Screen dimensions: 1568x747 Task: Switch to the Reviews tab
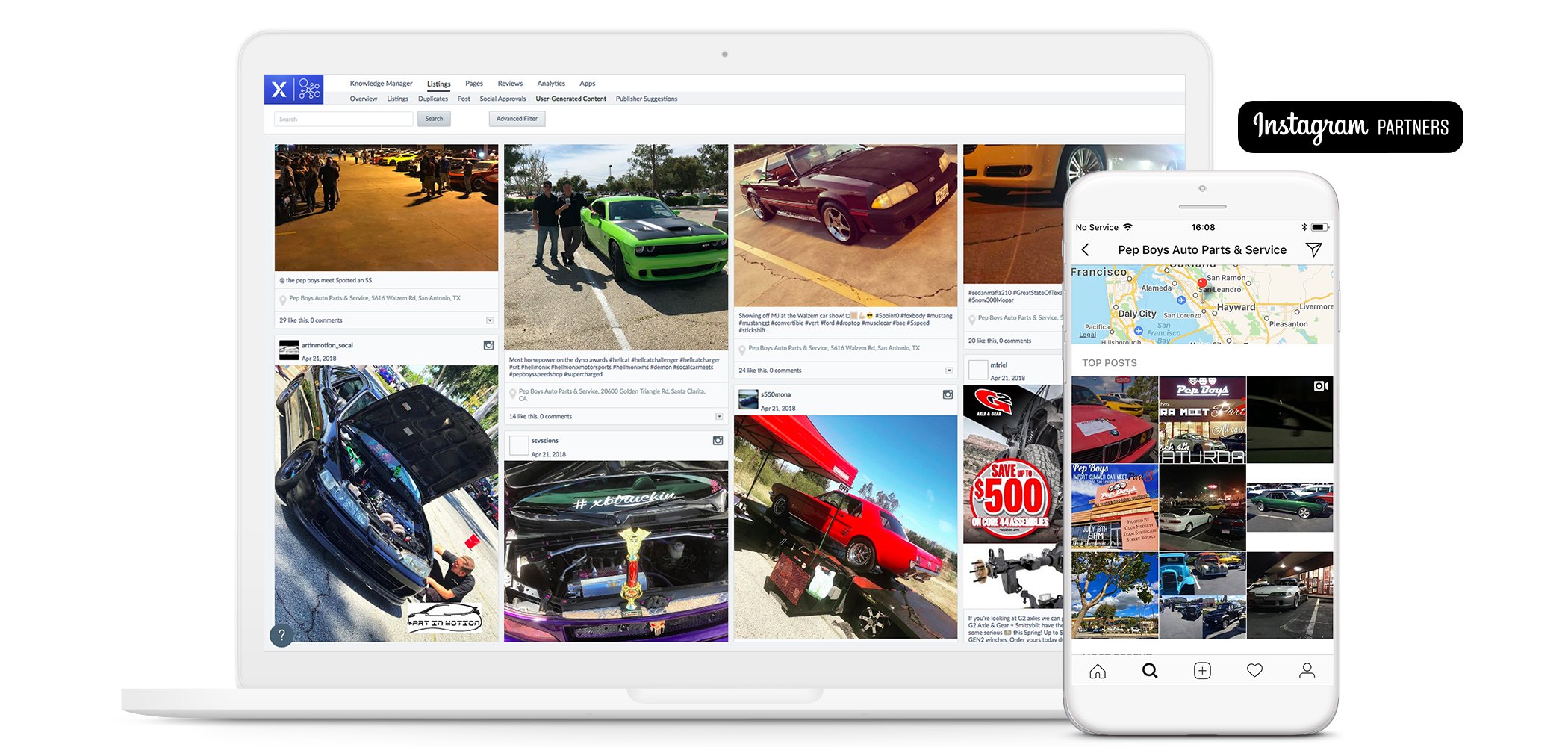[510, 84]
